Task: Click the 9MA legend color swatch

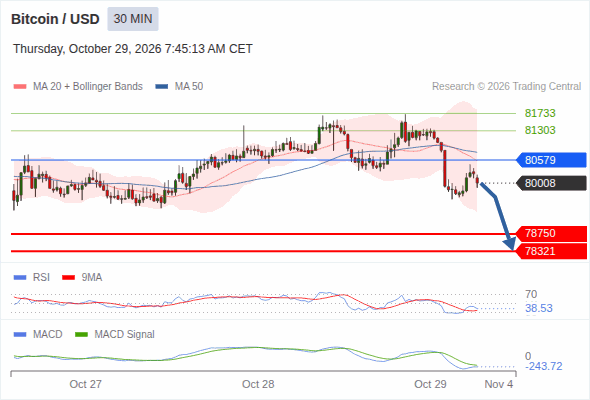Action: point(68,278)
